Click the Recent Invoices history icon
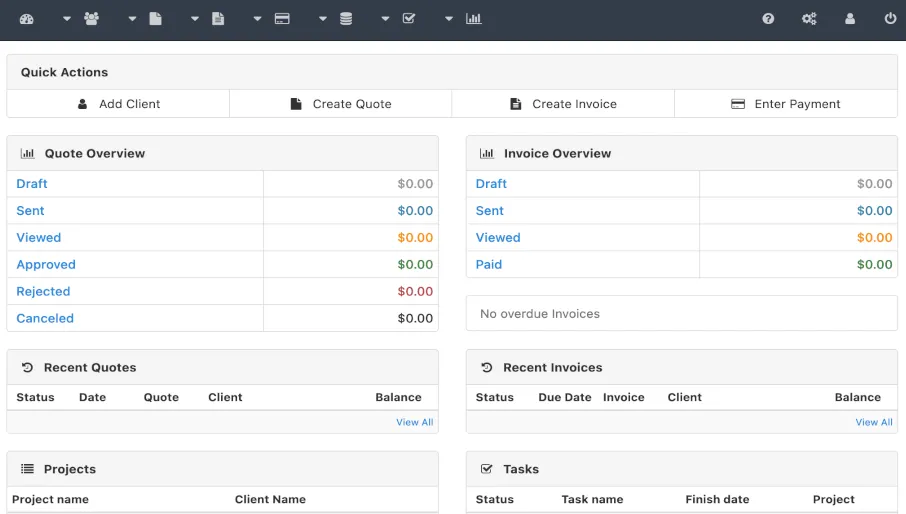This screenshot has width=906, height=514. pos(487,367)
